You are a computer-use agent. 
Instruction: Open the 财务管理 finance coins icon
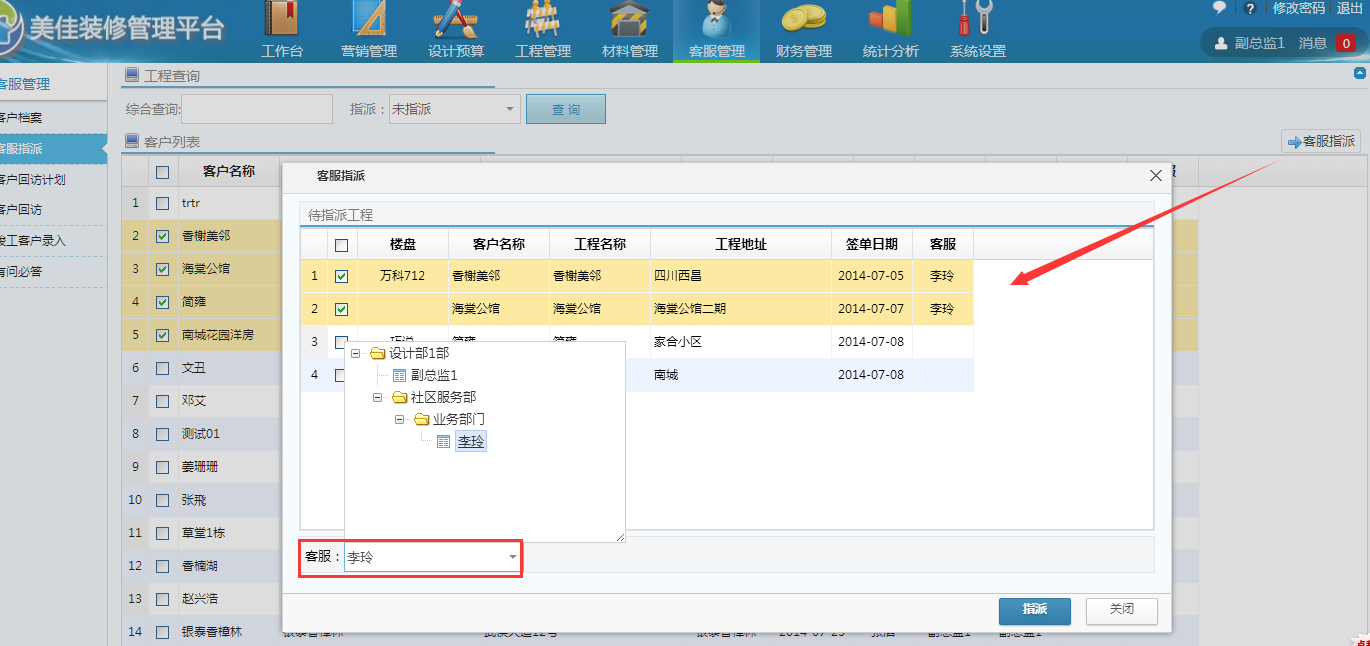click(x=803, y=20)
